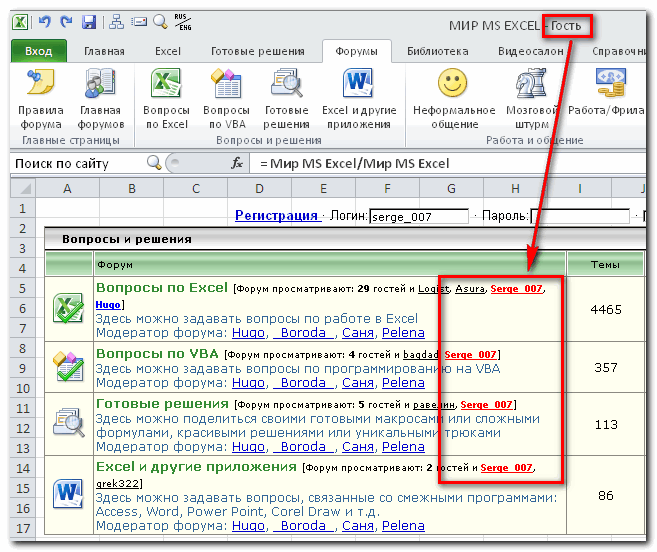Click the Темы column header
Screen dimensions: 657x552
coord(605,264)
